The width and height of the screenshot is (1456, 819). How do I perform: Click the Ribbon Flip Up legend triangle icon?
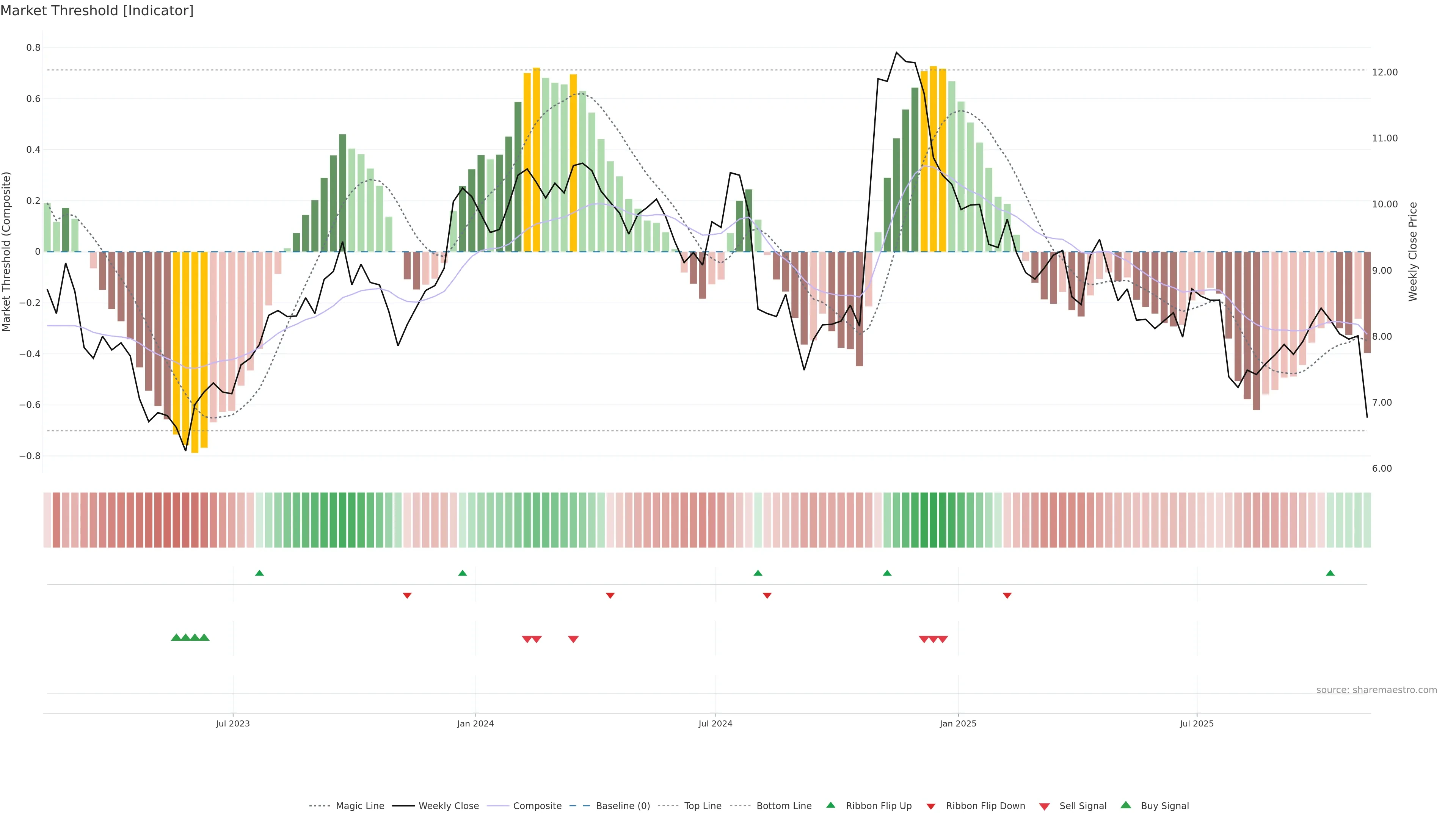click(x=830, y=805)
